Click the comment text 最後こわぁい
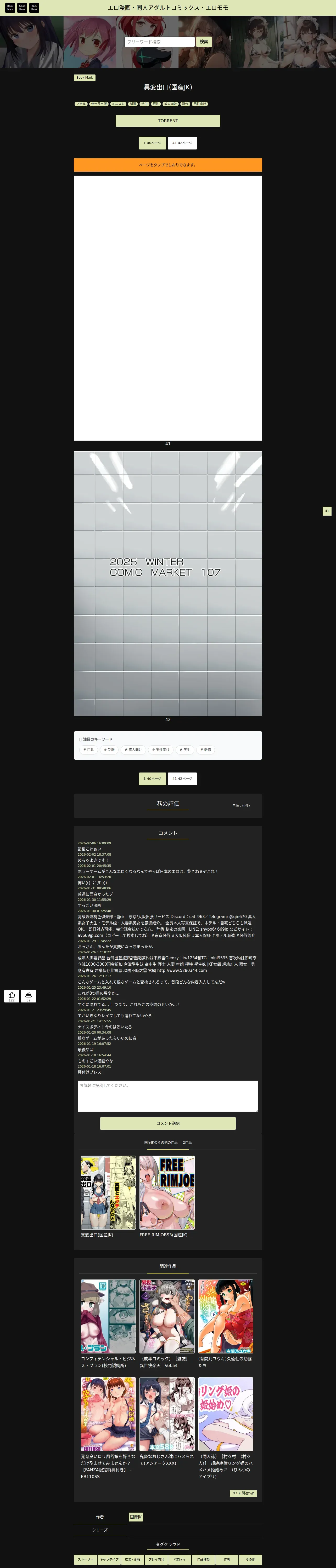Screen dimensions: 336x1568 [90, 849]
